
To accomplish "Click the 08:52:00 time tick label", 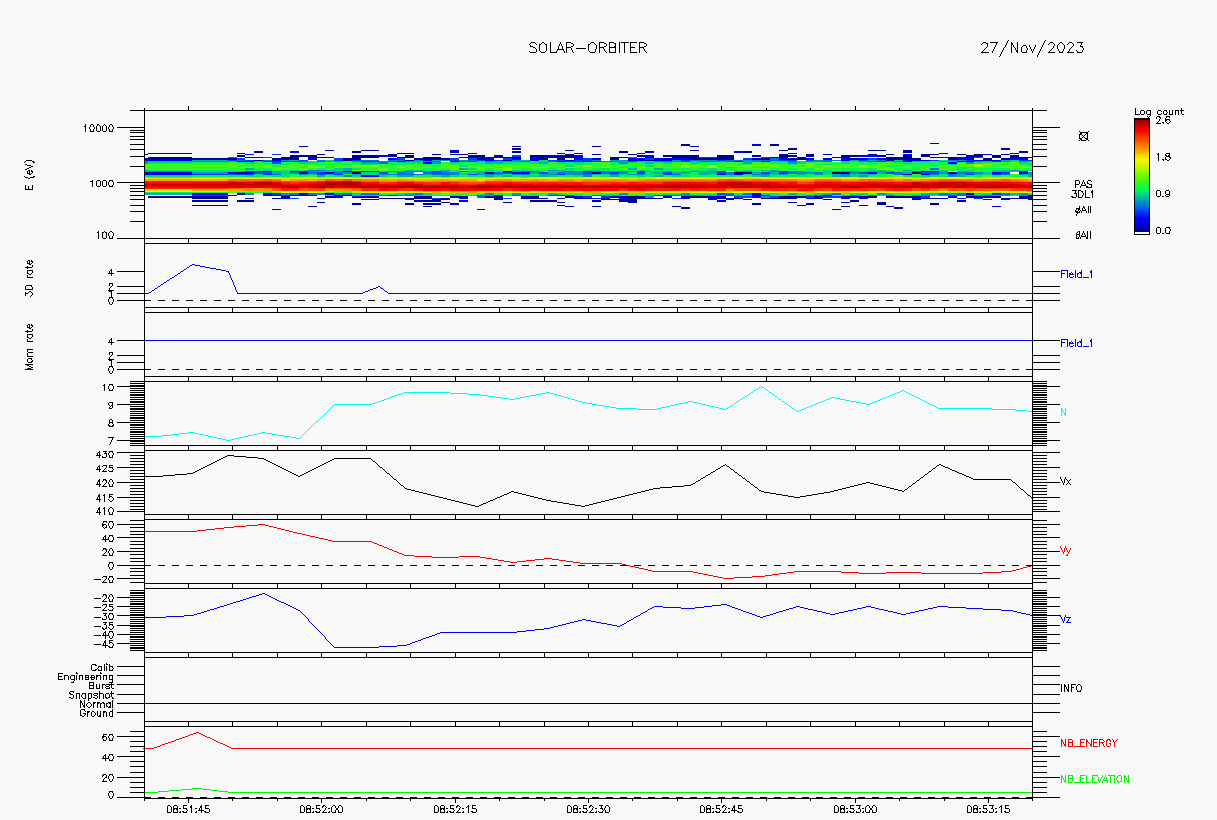I will [x=321, y=808].
